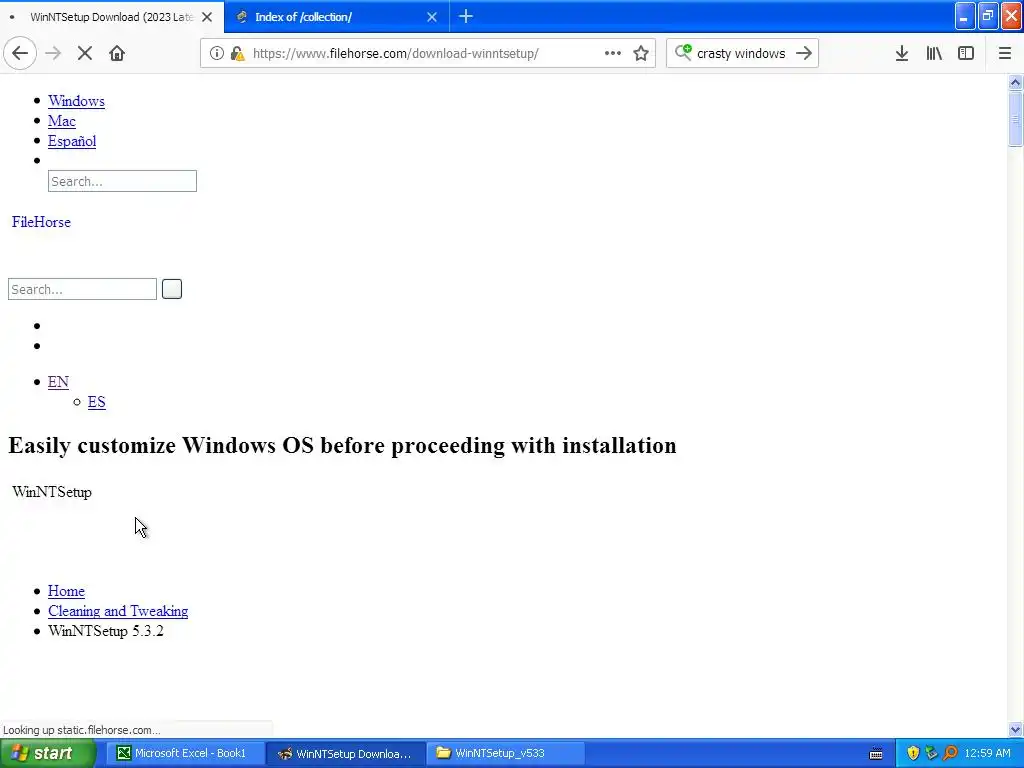
Task: Select the EN language link
Action: tap(58, 382)
